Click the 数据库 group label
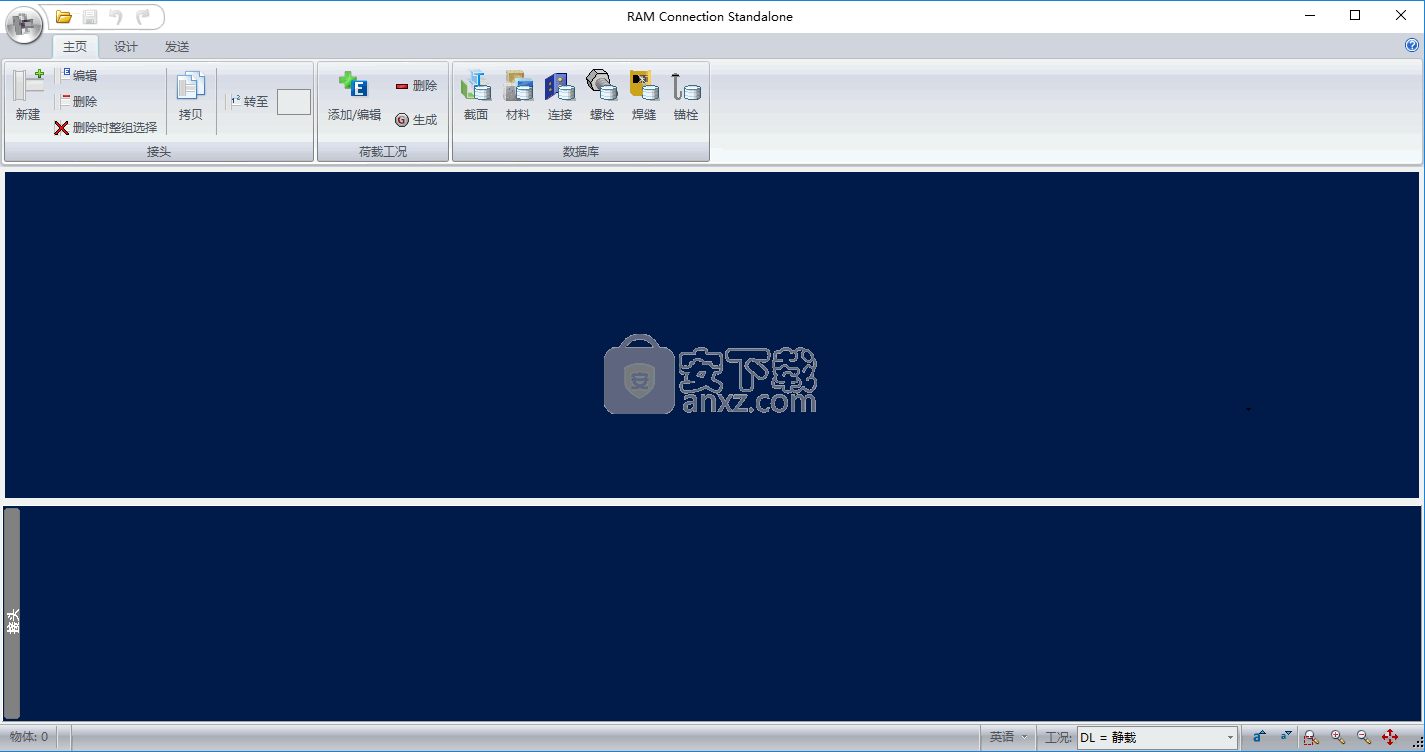The width and height of the screenshot is (1425, 752). pos(581,152)
